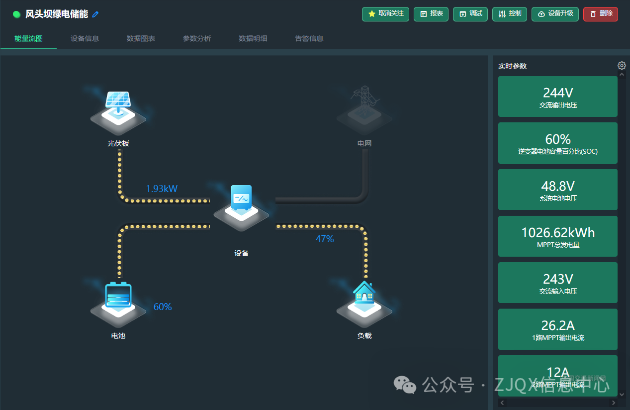Open the 控制 control button
630x410 pixels.
508,14
